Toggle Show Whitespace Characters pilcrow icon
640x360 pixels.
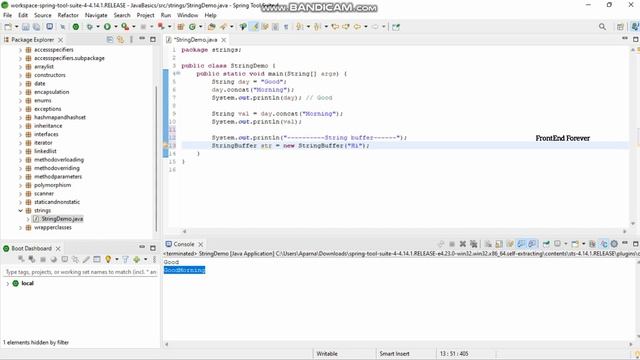click(x=286, y=27)
